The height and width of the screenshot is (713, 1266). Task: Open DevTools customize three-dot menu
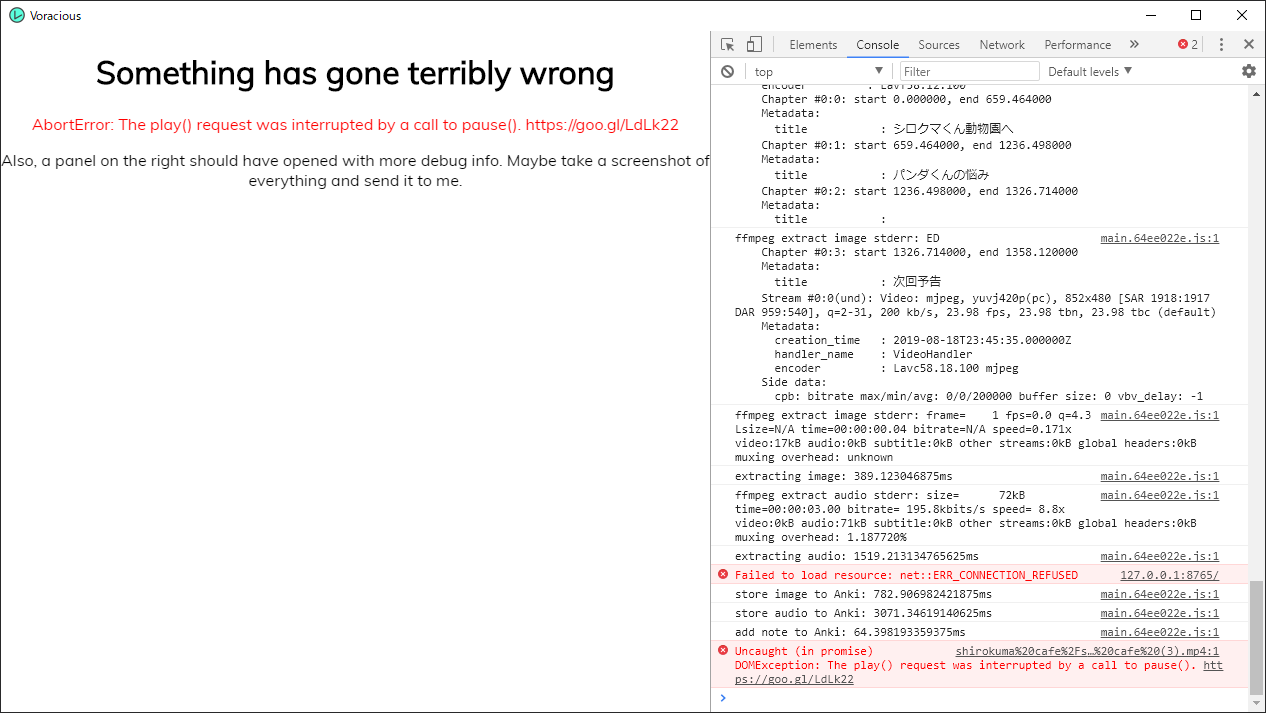[1221, 44]
